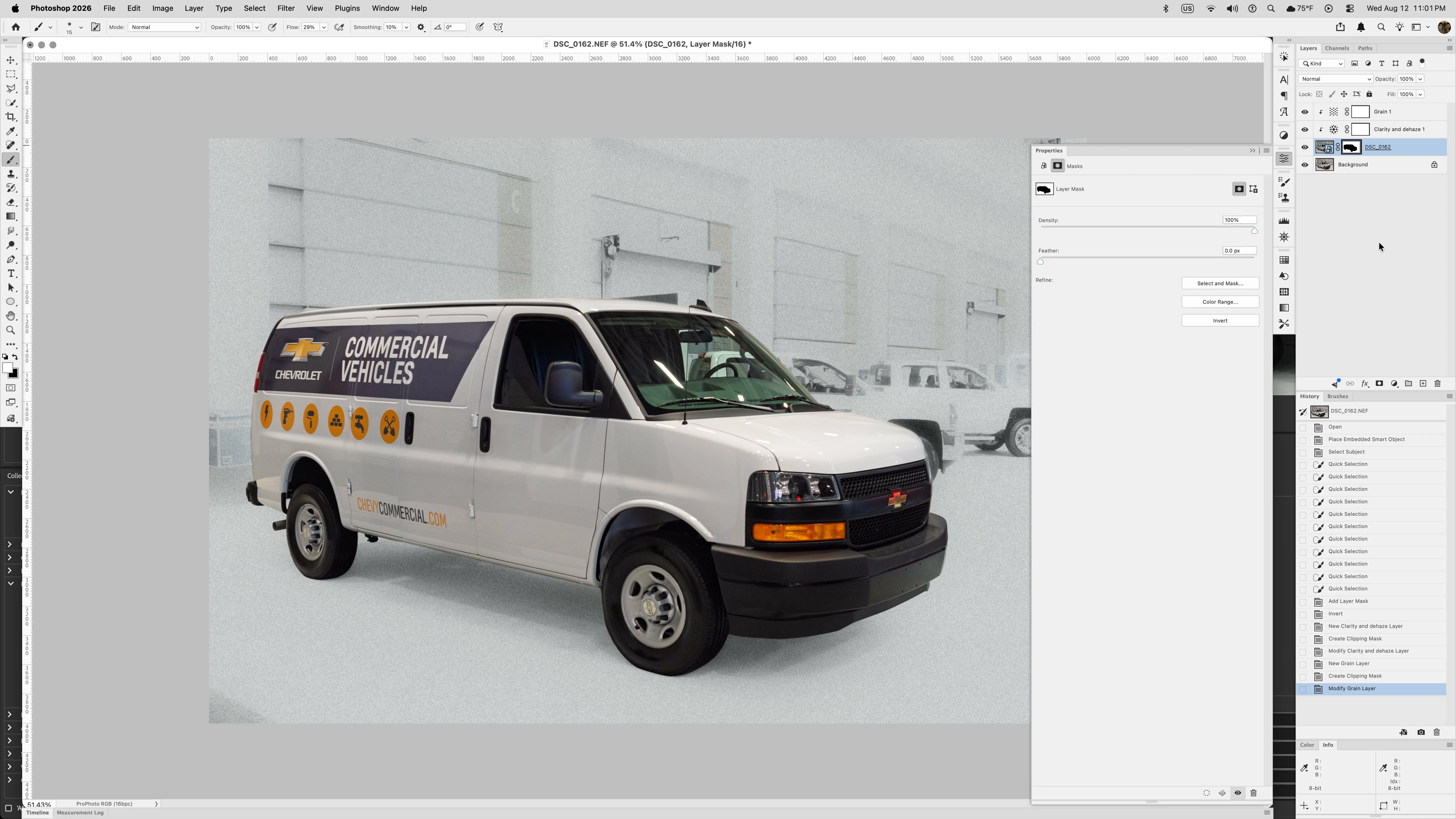Image resolution: width=1456 pixels, height=819 pixels.
Task: Open the brush preset picker arrow
Action: [81, 27]
